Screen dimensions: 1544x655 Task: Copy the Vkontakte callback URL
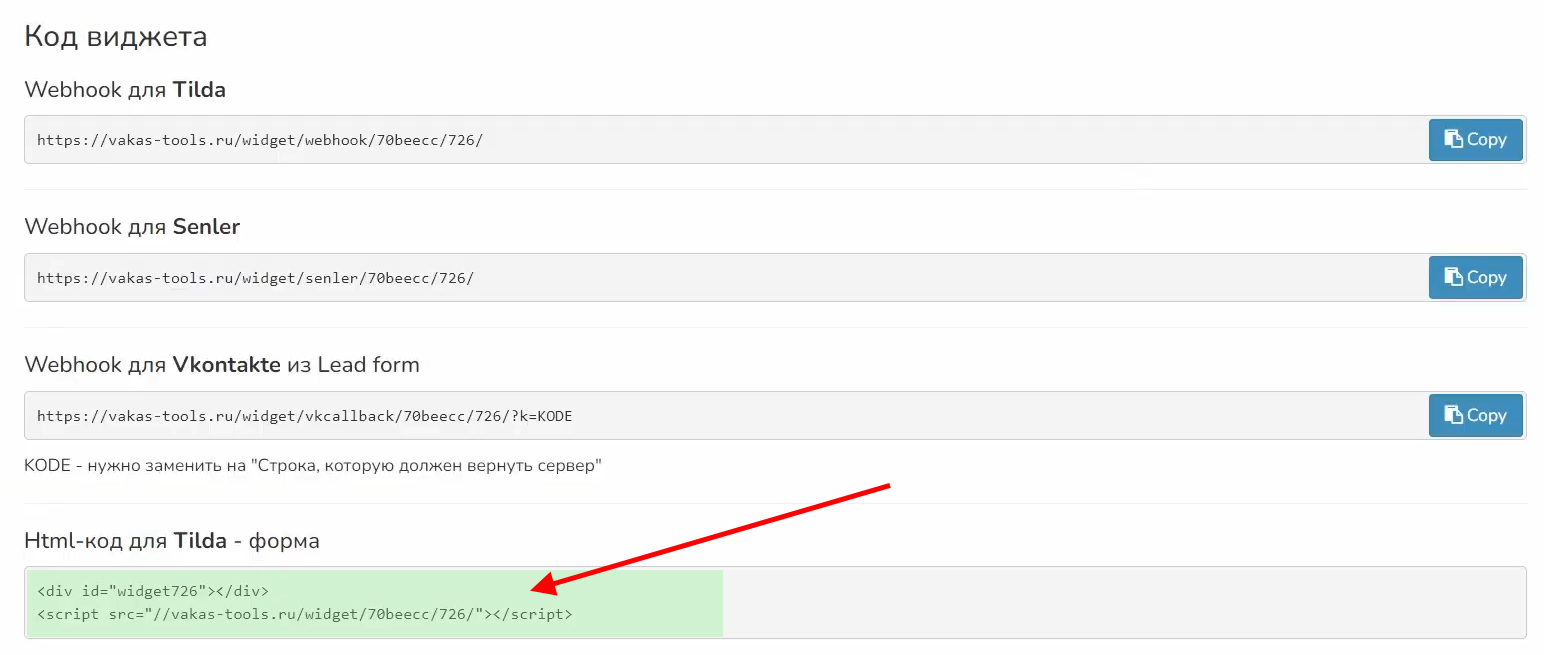pos(1475,416)
